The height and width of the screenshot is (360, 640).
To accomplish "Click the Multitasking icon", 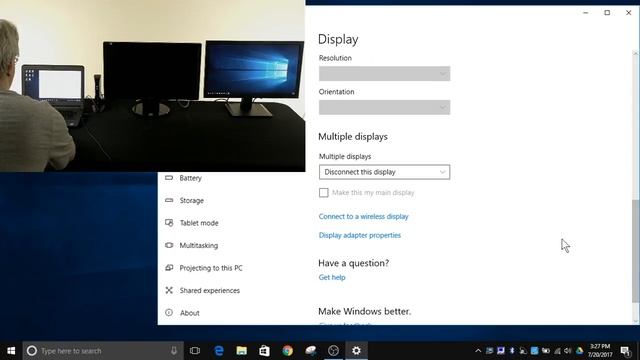I will pyautogui.click(x=169, y=245).
